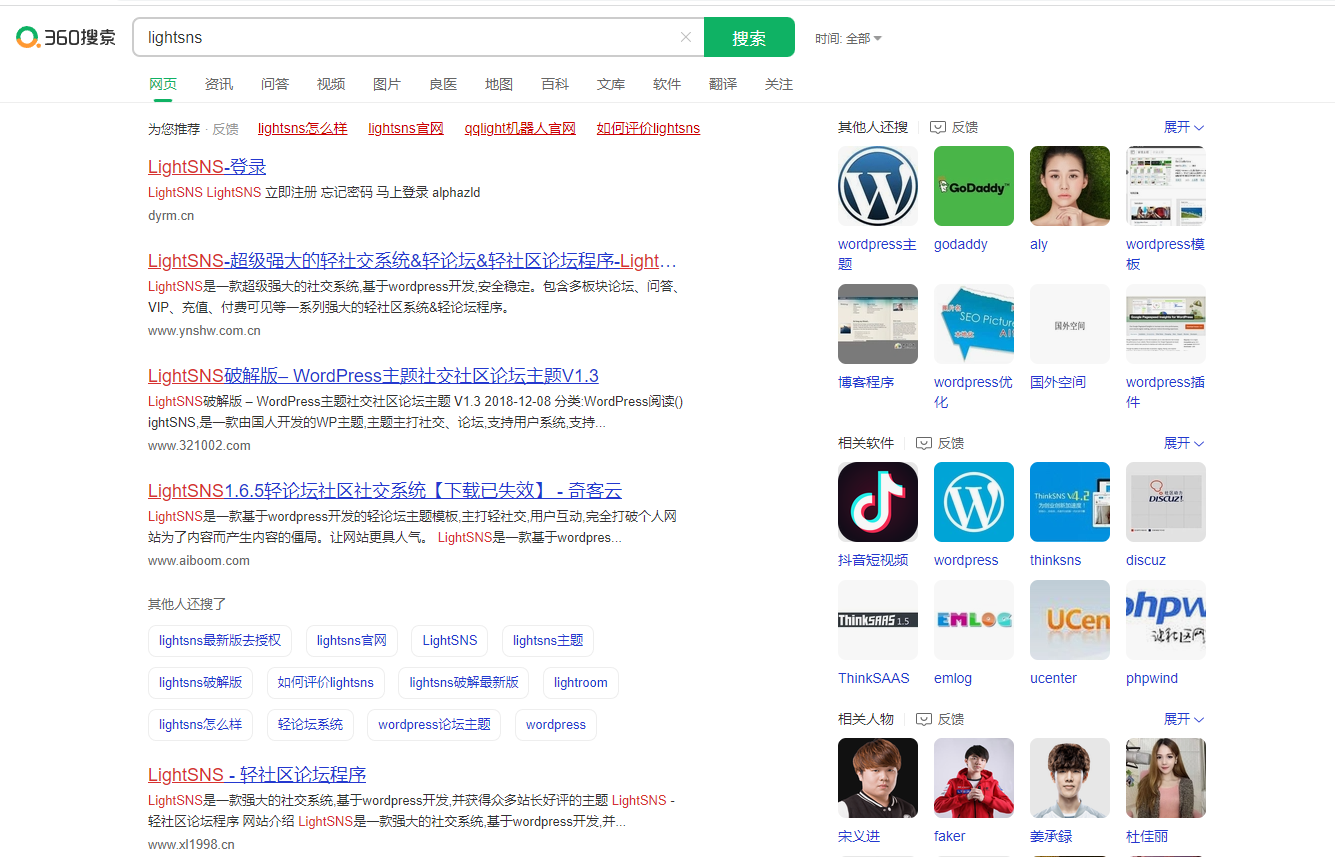Switch to the 良医 tab
Screen dimensions: 1335x857
pyautogui.click(x=443, y=84)
